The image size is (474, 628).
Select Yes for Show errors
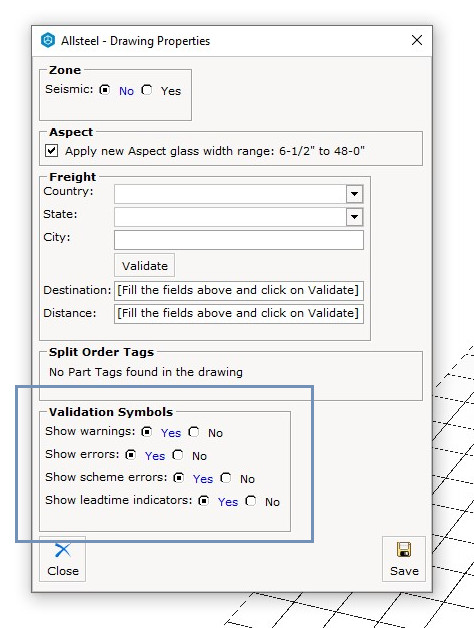[x=131, y=455]
